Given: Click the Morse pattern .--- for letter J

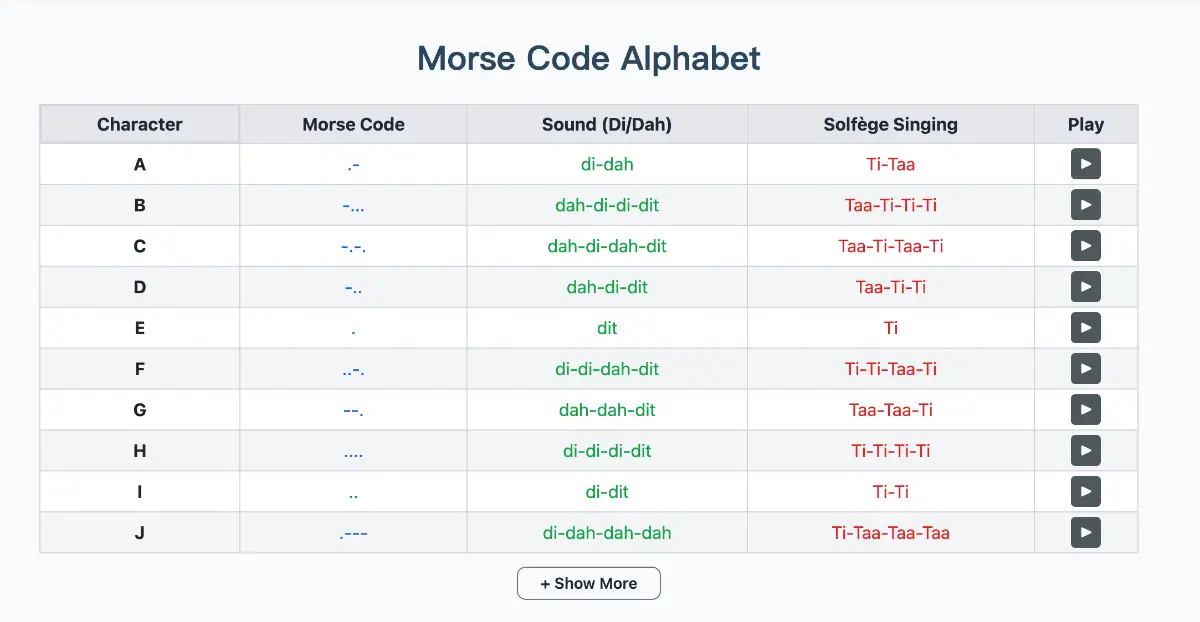Looking at the screenshot, I should click(x=353, y=532).
